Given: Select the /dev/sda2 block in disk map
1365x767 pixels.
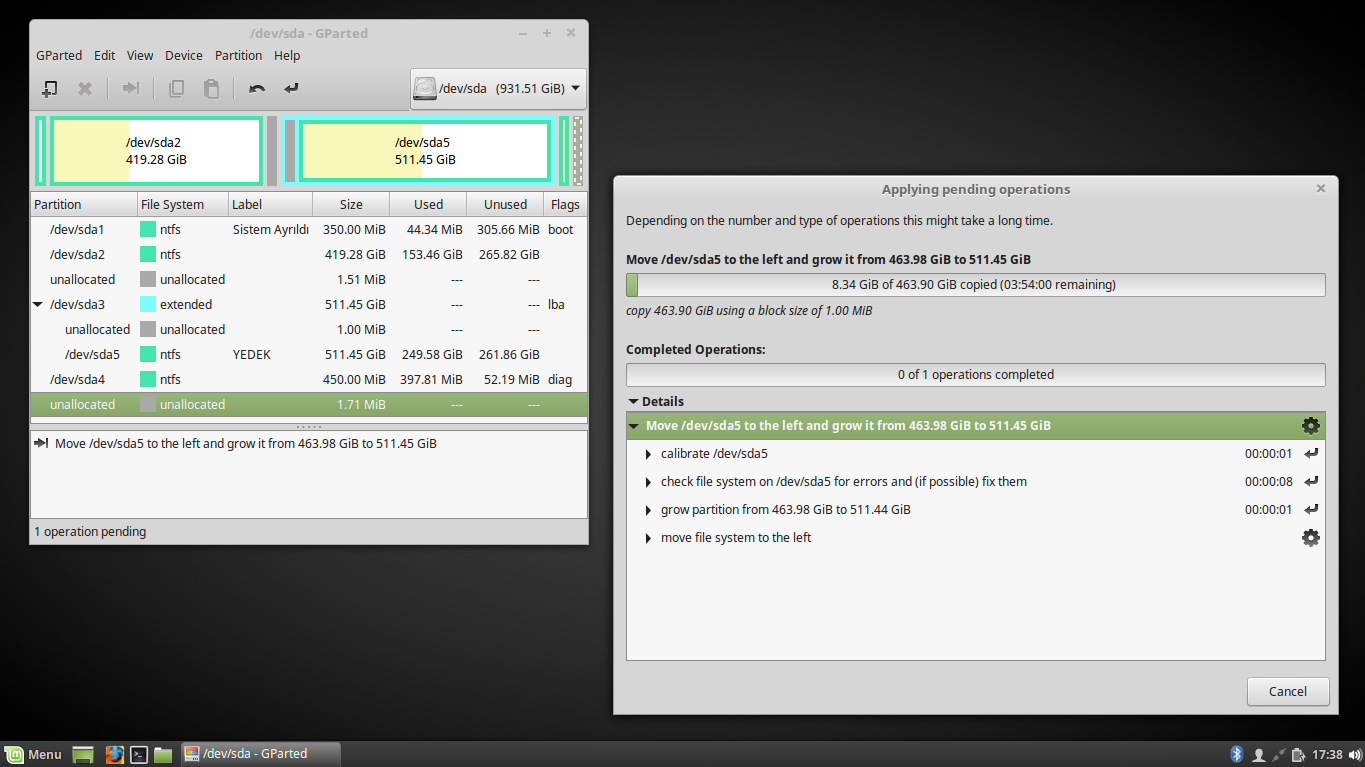Looking at the screenshot, I should coord(156,151).
